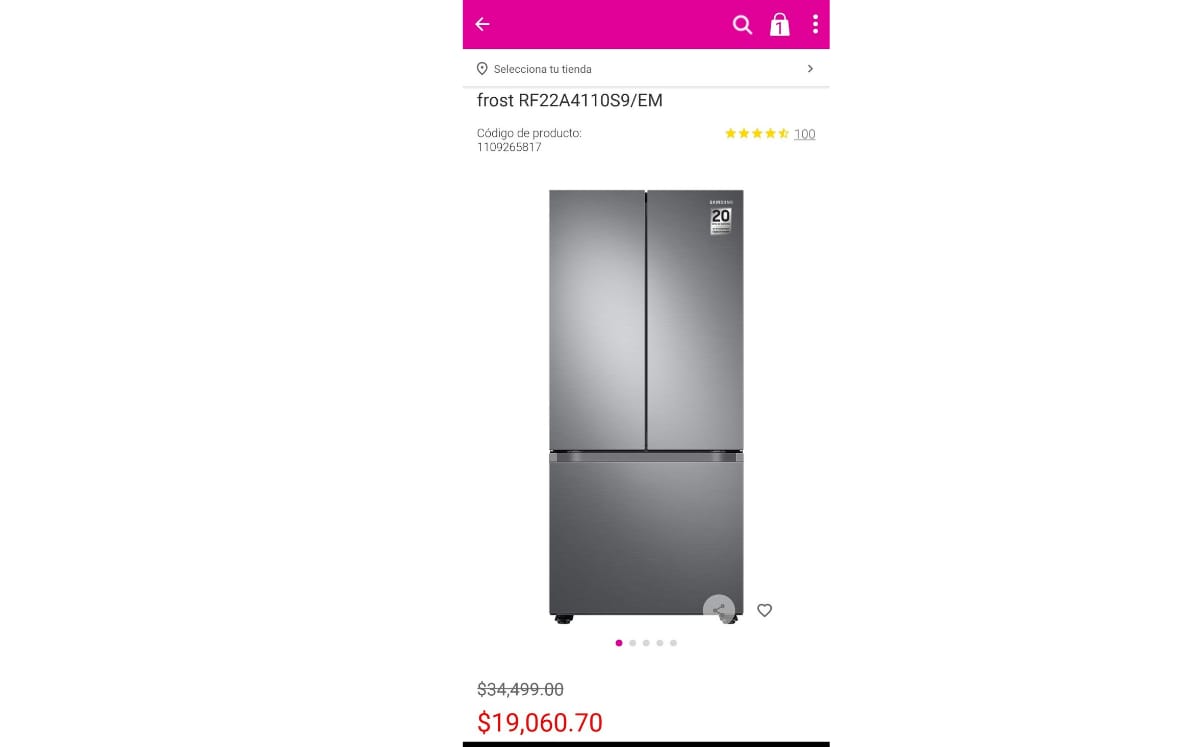Jump to the fourth image carousel dot

[x=660, y=643]
